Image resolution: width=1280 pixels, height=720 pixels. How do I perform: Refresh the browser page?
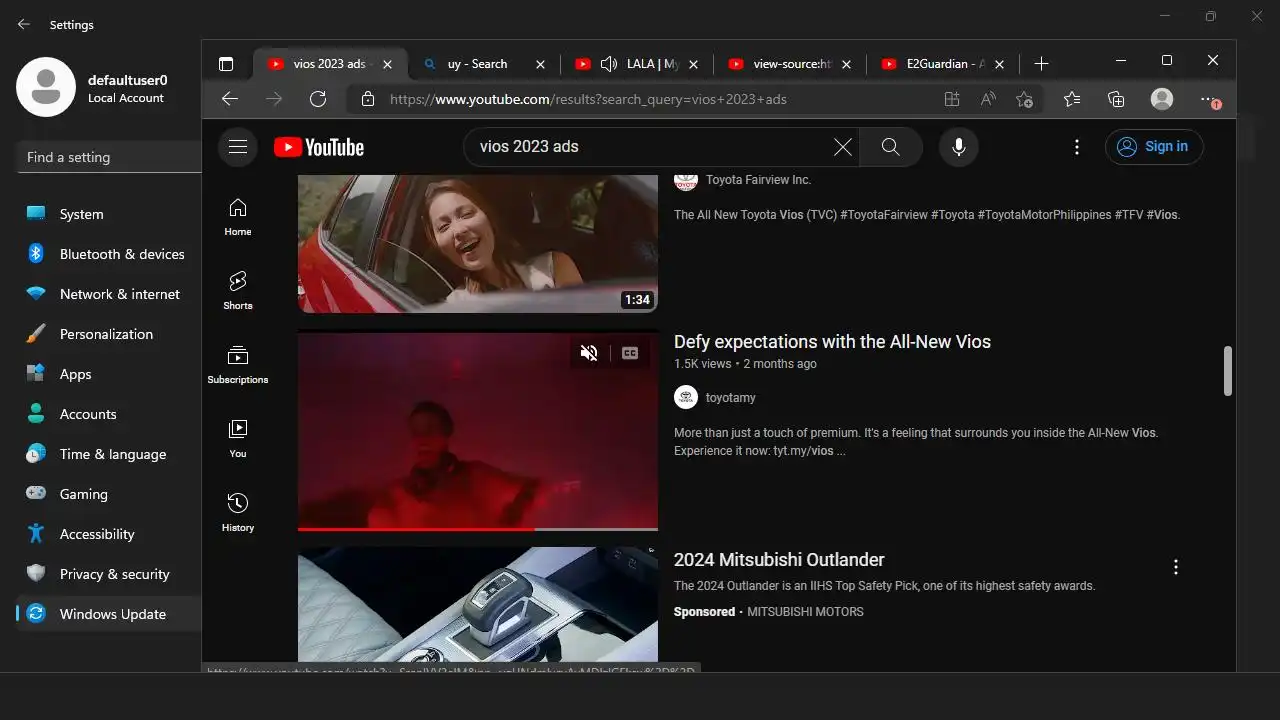pos(318,99)
